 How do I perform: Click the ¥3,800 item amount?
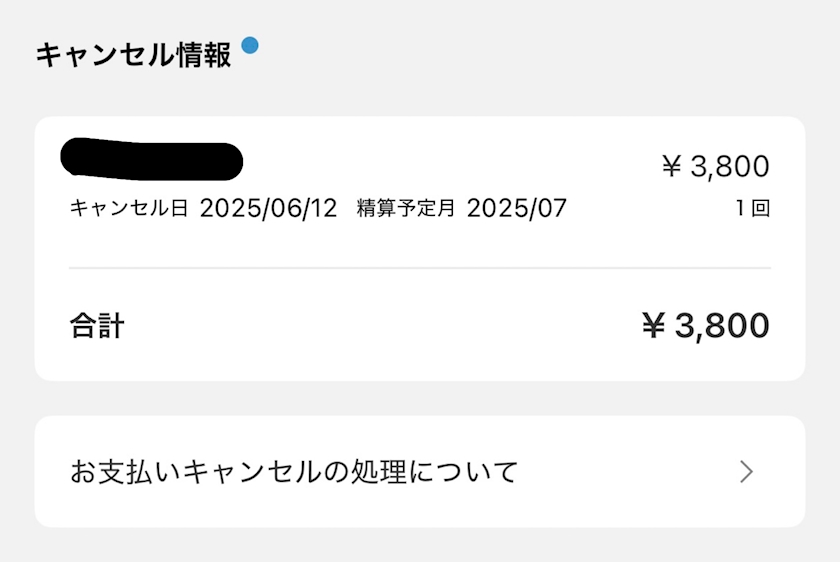point(716,167)
